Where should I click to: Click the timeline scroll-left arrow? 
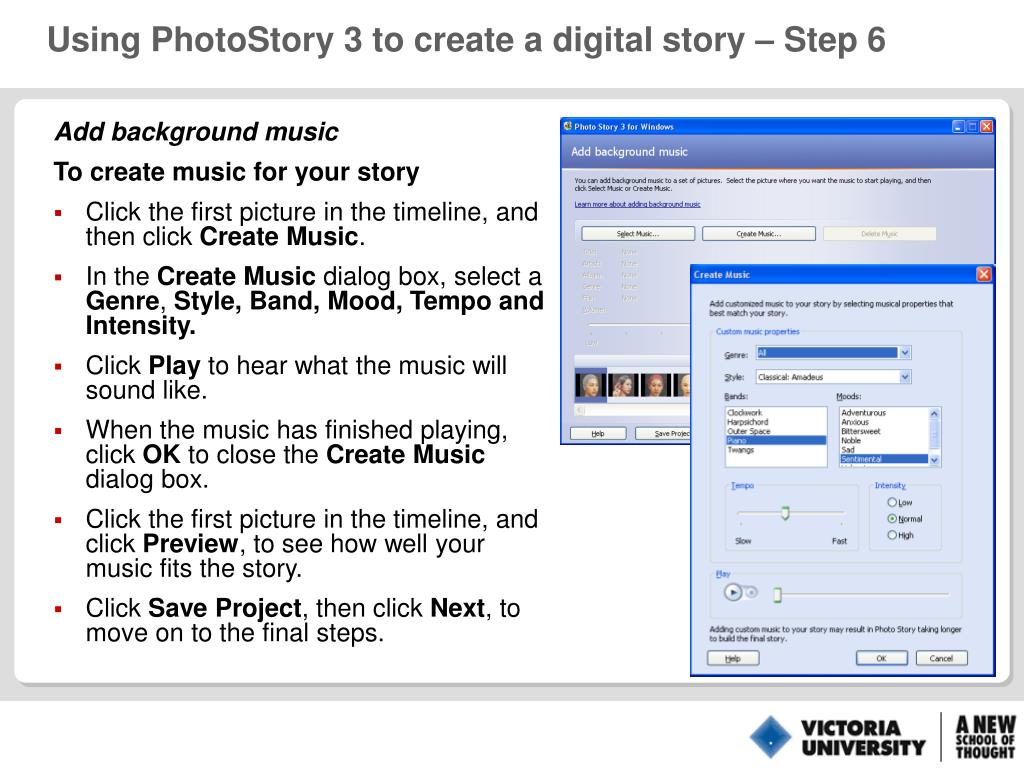click(579, 410)
